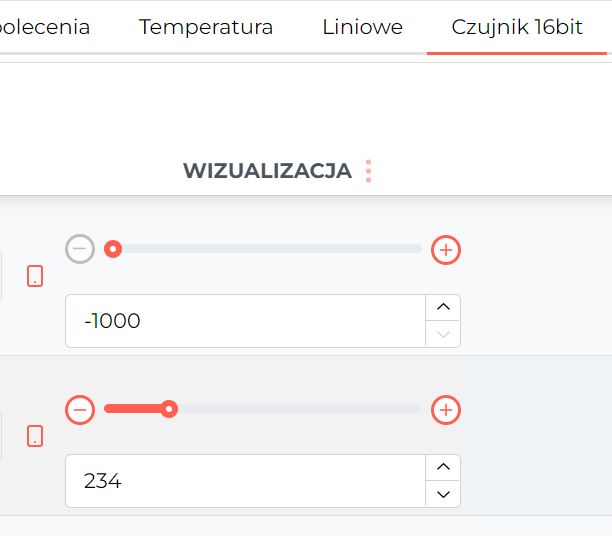Viewport: 612px width, 536px height.
Task: Focus the input field containing -1000
Action: (245, 321)
